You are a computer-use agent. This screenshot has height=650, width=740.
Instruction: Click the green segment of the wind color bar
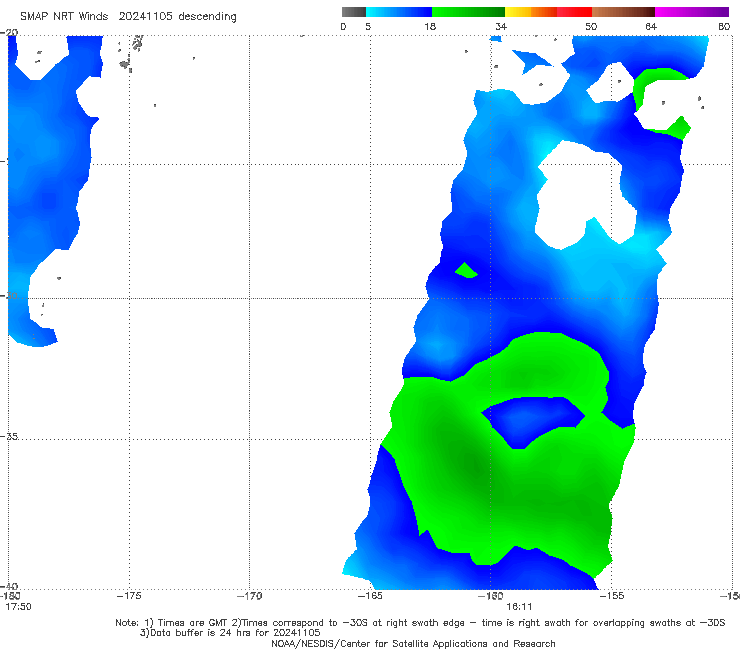(x=468, y=12)
